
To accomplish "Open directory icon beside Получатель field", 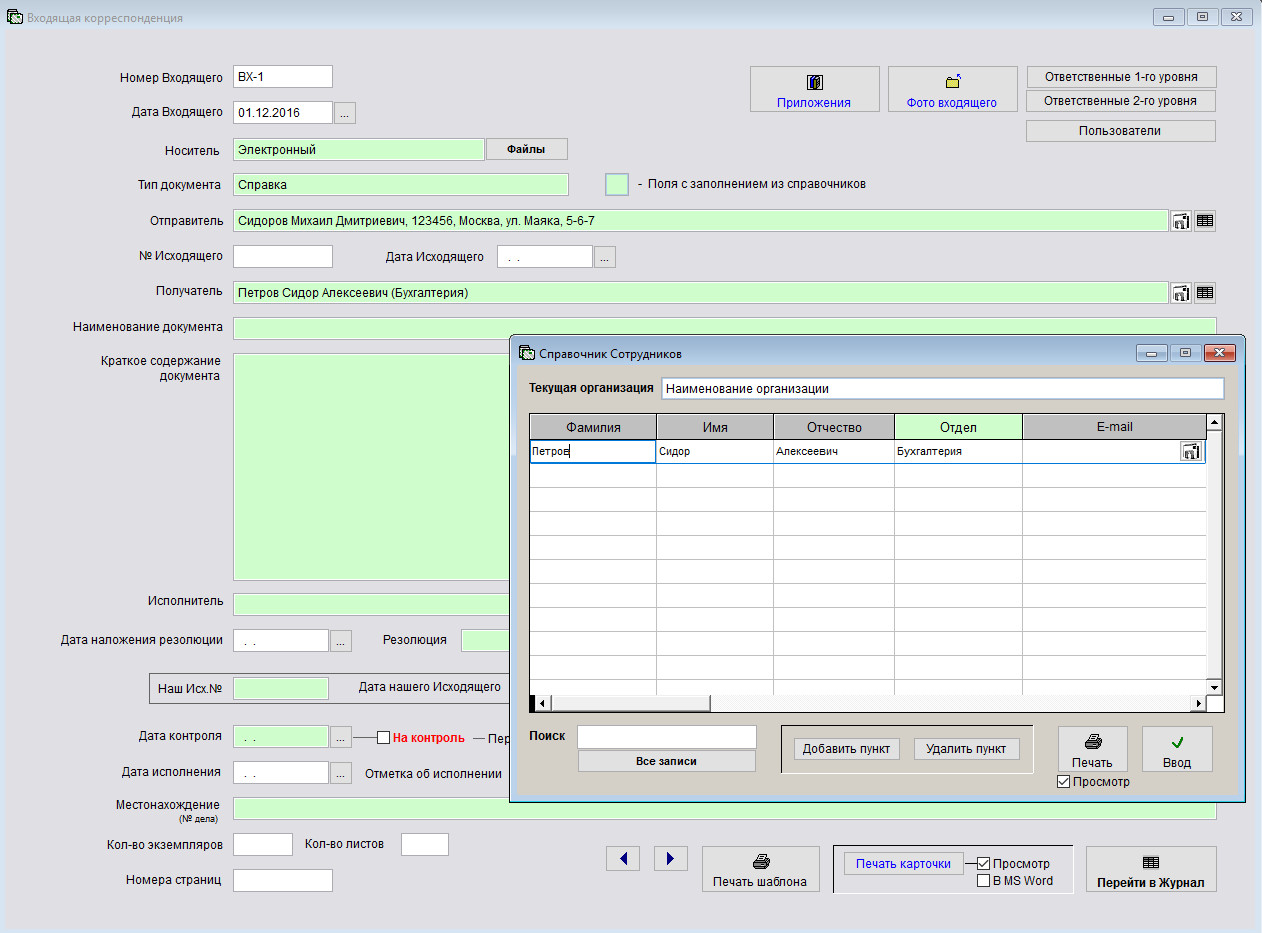I will pos(1181,293).
